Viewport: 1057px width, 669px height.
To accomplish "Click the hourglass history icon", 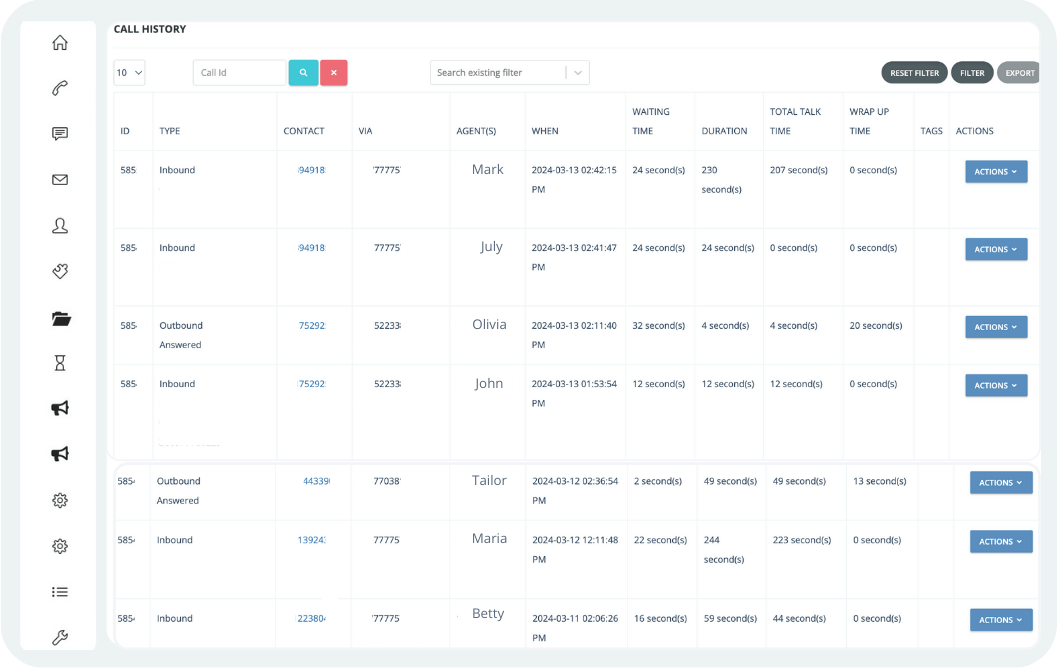I will pos(59,362).
